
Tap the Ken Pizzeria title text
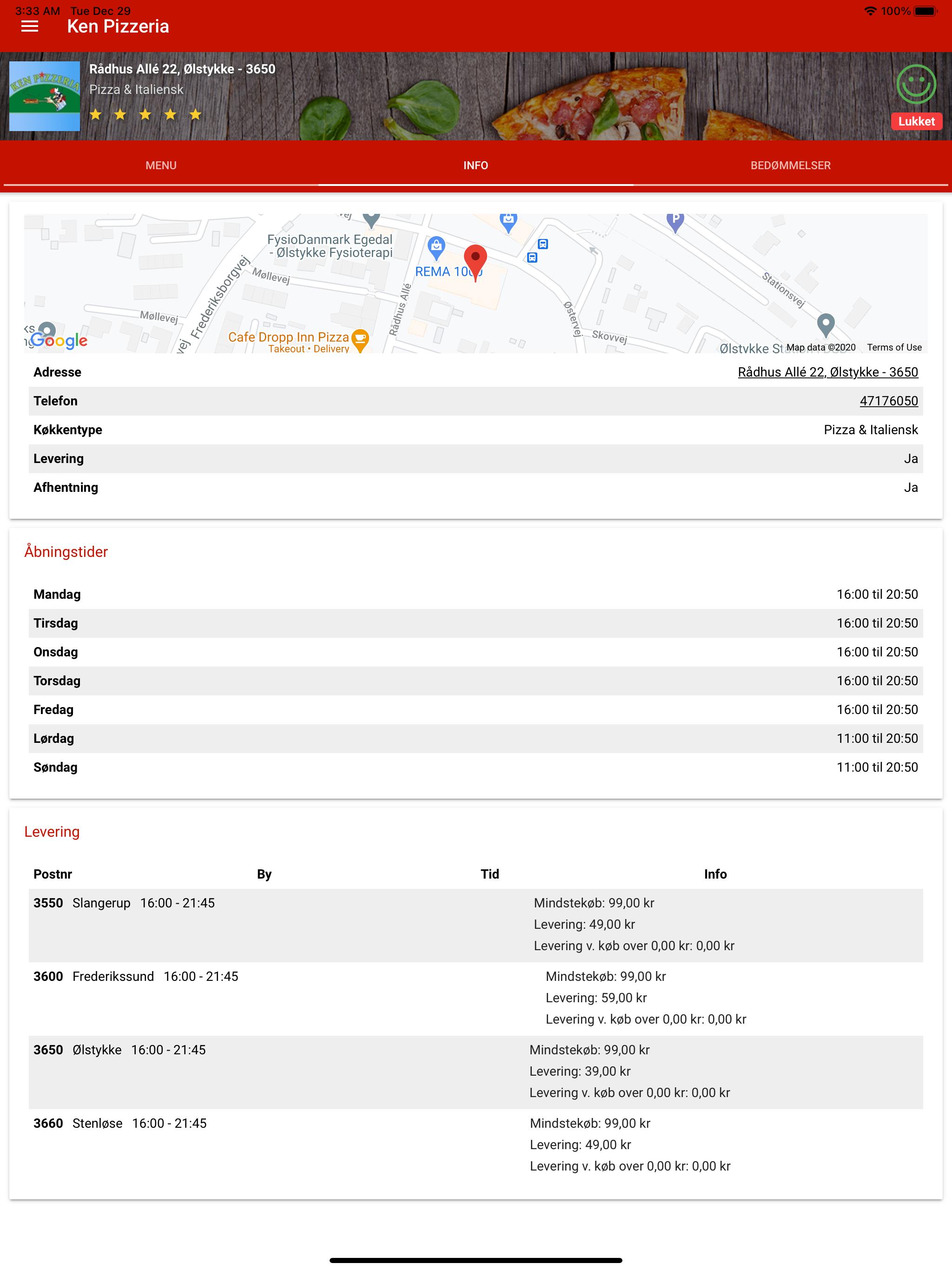click(x=118, y=26)
